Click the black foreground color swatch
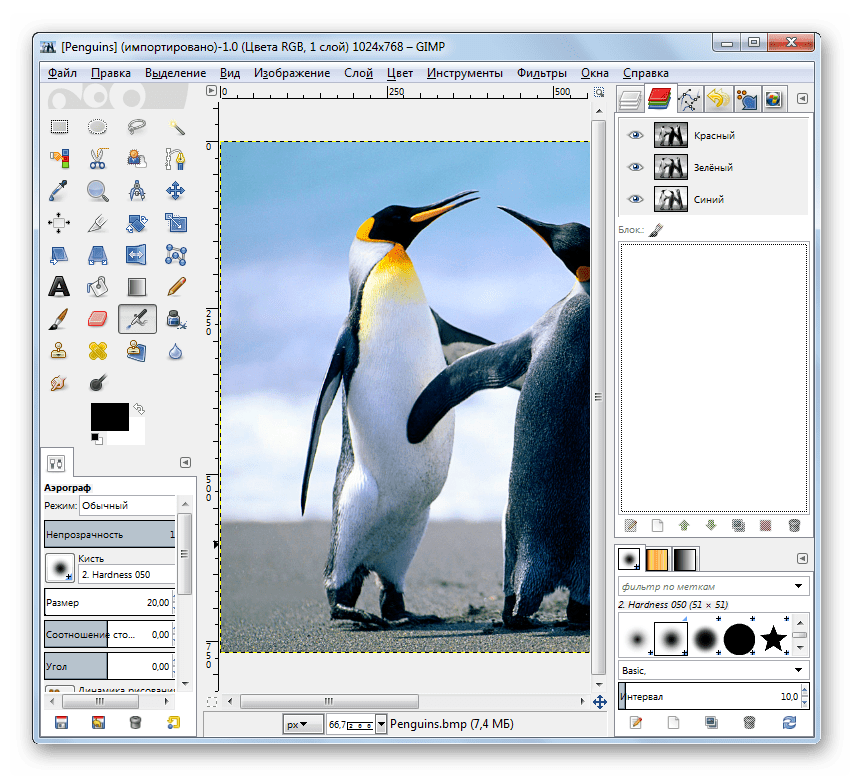Image resolution: width=854 pixels, height=777 pixels. pos(108,416)
